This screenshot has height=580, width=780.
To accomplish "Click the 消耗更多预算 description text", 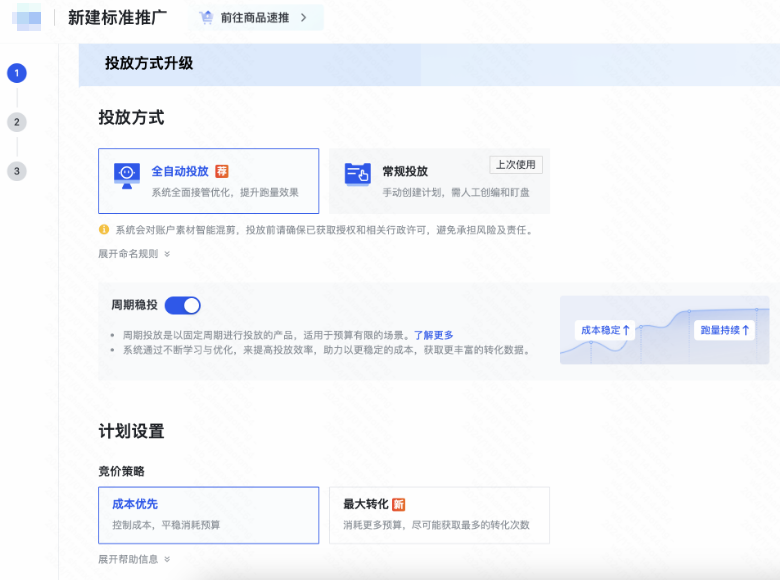I will coord(436,525).
